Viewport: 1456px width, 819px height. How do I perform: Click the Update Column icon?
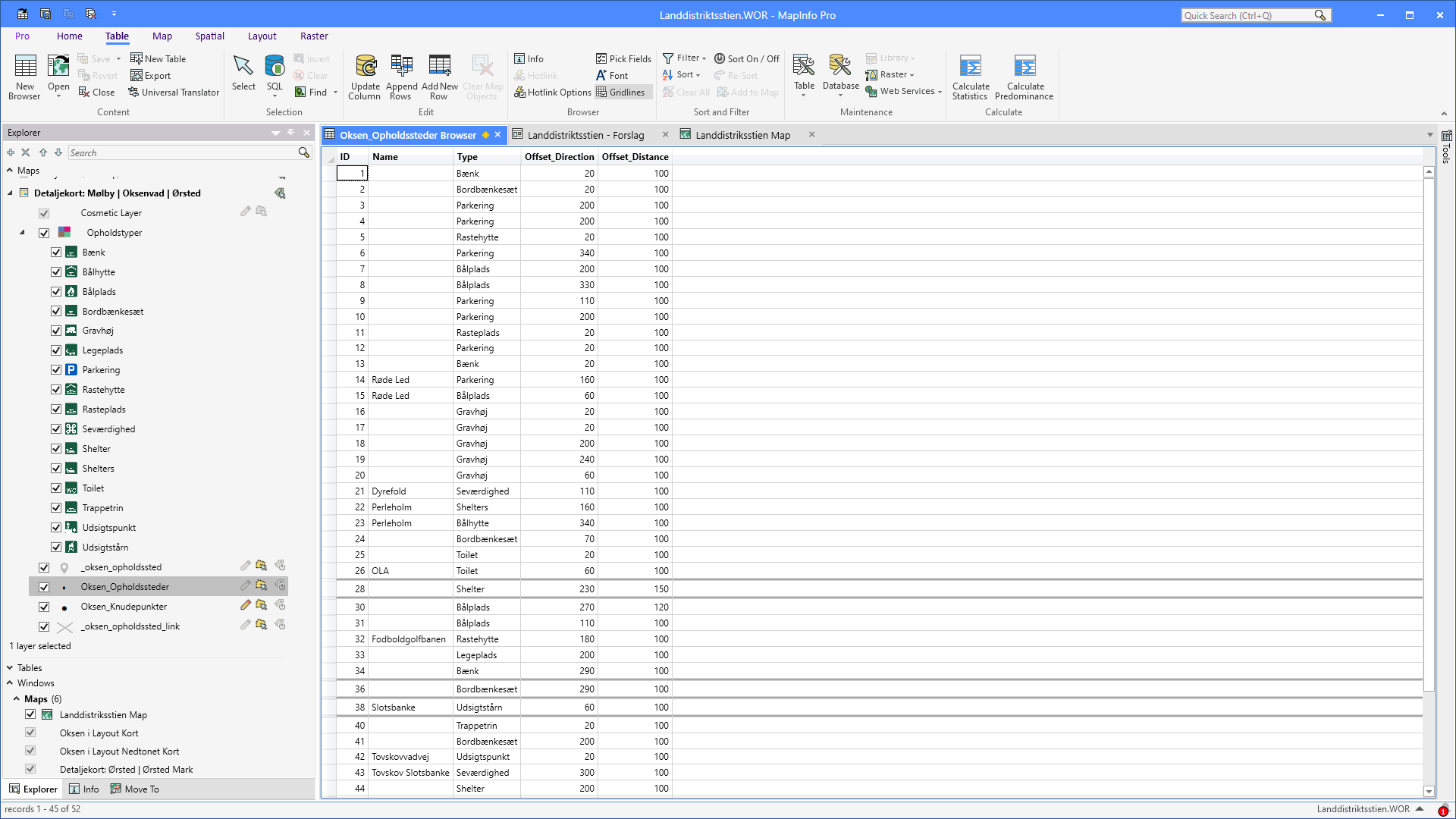click(x=365, y=67)
